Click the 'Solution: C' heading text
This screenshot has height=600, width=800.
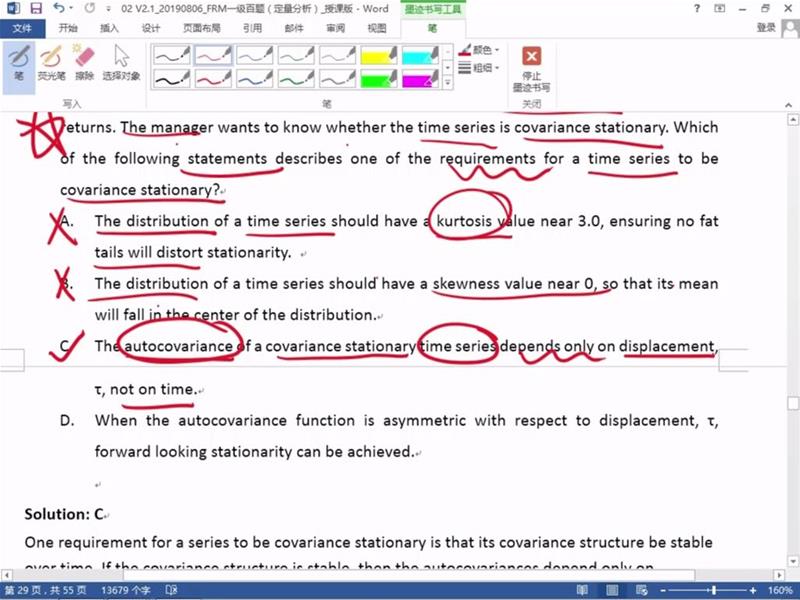[x=64, y=514]
